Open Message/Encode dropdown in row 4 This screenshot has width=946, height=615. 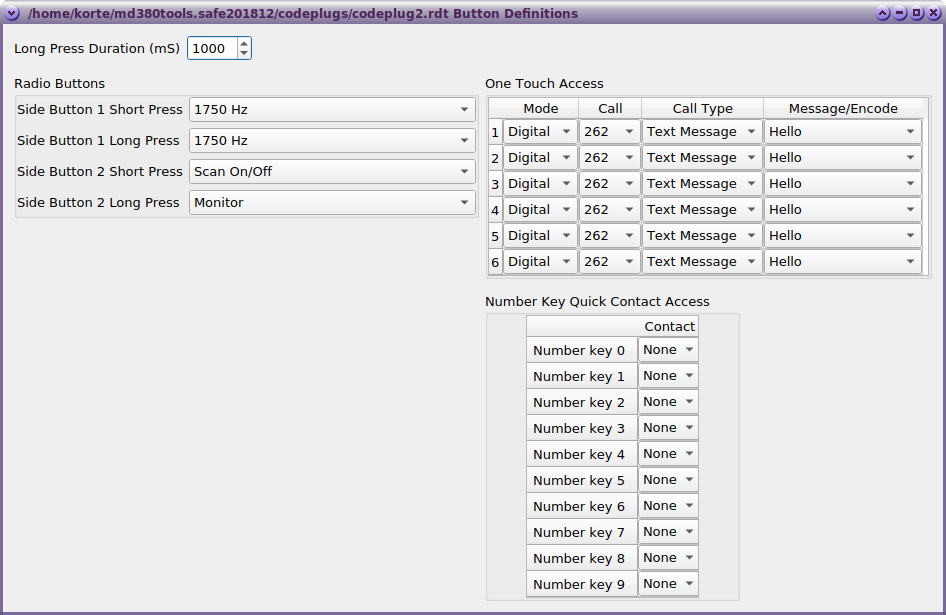[x=842, y=210]
